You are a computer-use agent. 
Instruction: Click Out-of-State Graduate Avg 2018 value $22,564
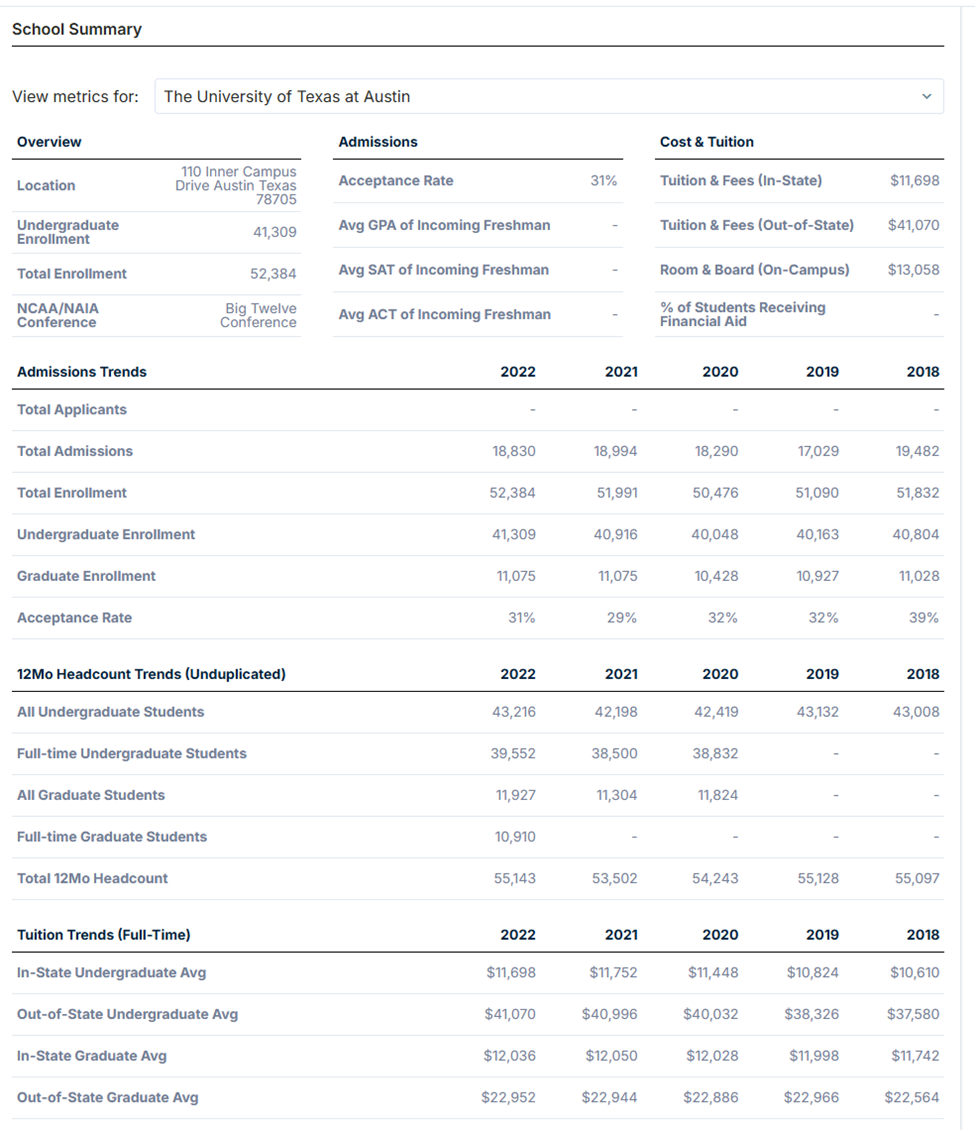click(912, 1098)
